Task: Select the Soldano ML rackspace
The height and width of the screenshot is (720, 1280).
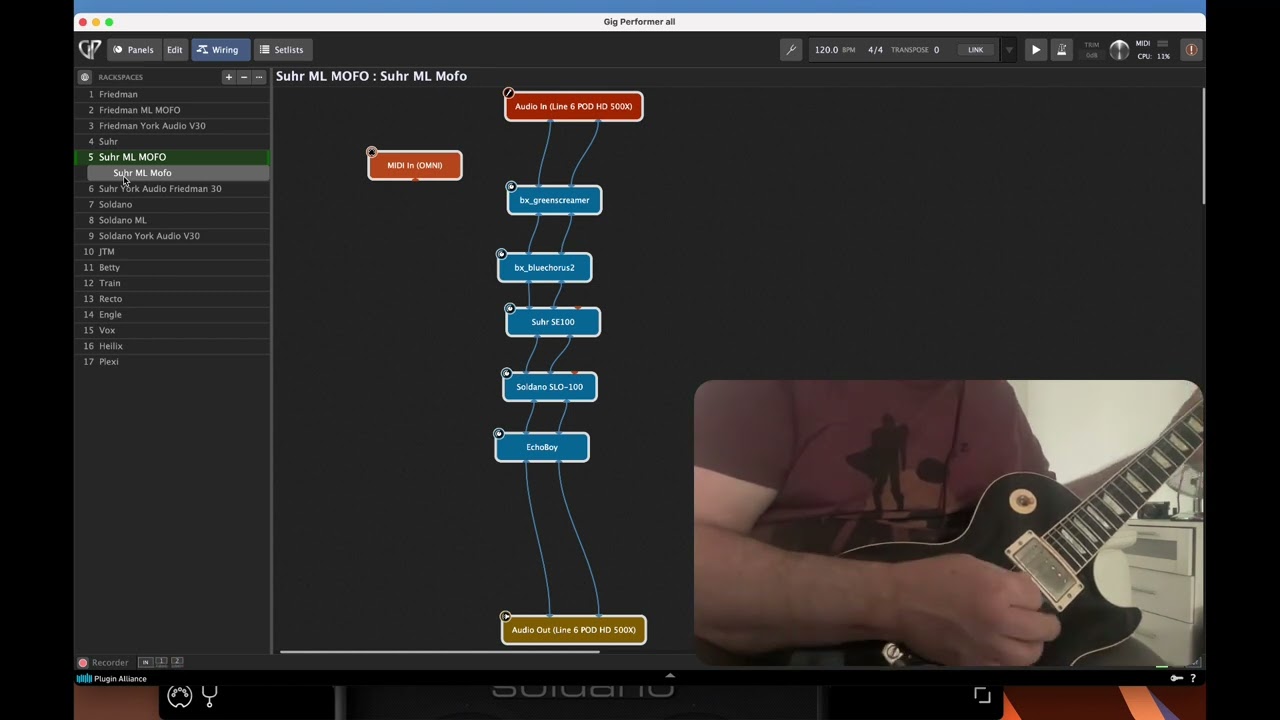Action: click(x=172, y=220)
